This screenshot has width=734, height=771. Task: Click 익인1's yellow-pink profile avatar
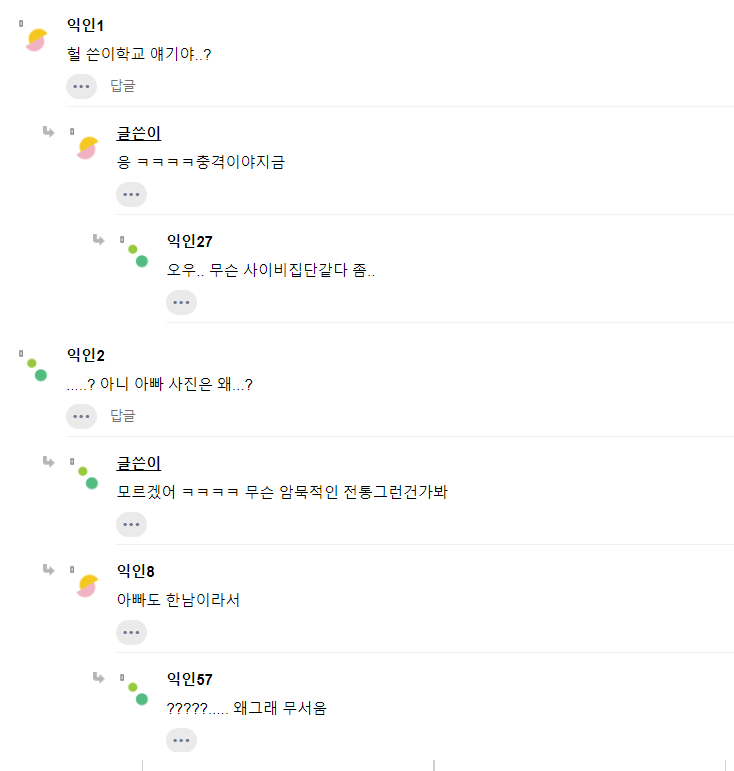coord(36,40)
